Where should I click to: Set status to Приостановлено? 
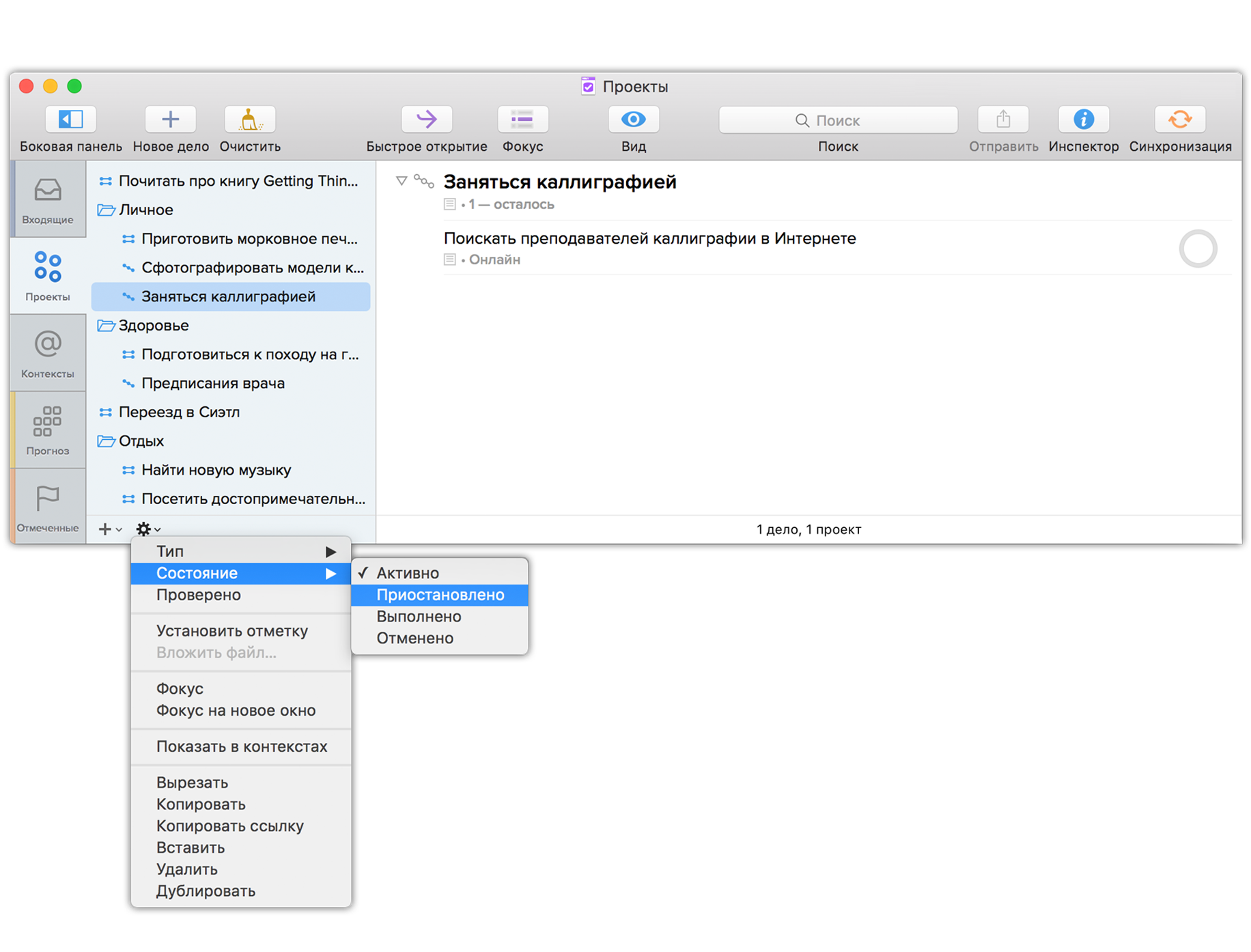(x=440, y=595)
